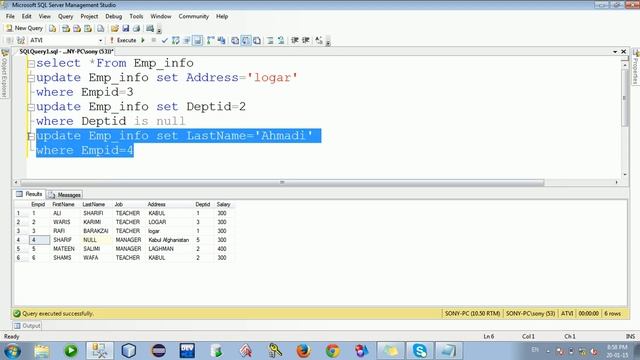Open the File menu
This screenshot has height=360, width=640.
tap(10, 16)
